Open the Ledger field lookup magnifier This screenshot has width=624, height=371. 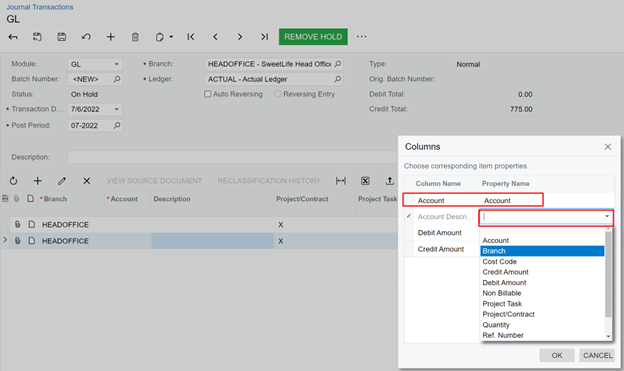tap(338, 79)
